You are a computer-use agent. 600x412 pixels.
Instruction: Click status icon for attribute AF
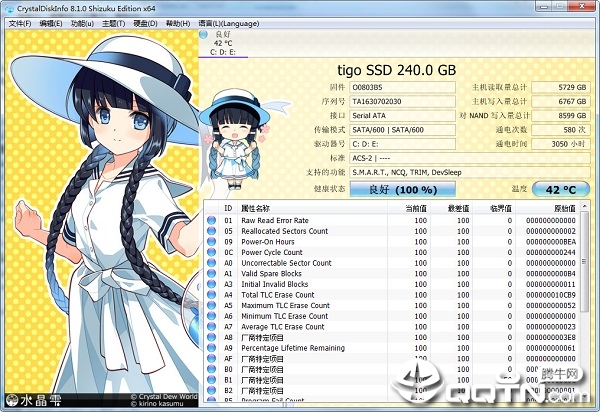coord(211,358)
